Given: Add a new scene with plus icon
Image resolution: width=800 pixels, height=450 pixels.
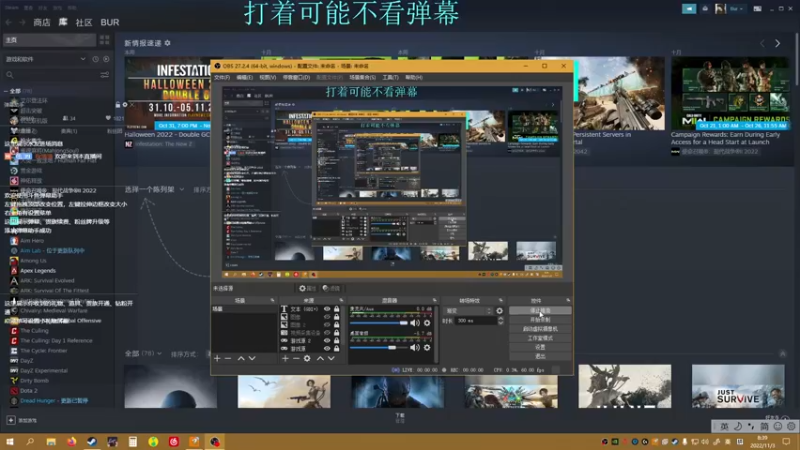Looking at the screenshot, I should pos(217,359).
